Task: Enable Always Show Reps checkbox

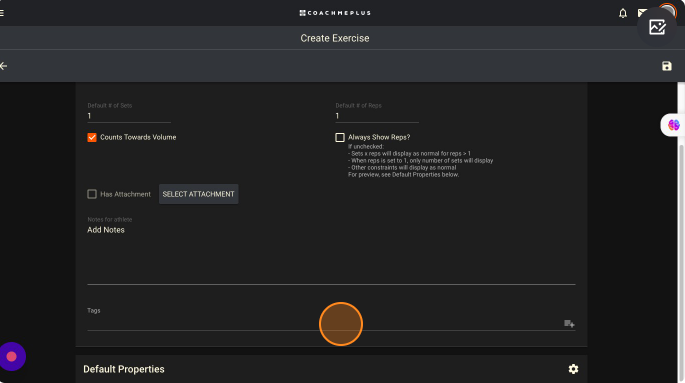Action: click(339, 137)
